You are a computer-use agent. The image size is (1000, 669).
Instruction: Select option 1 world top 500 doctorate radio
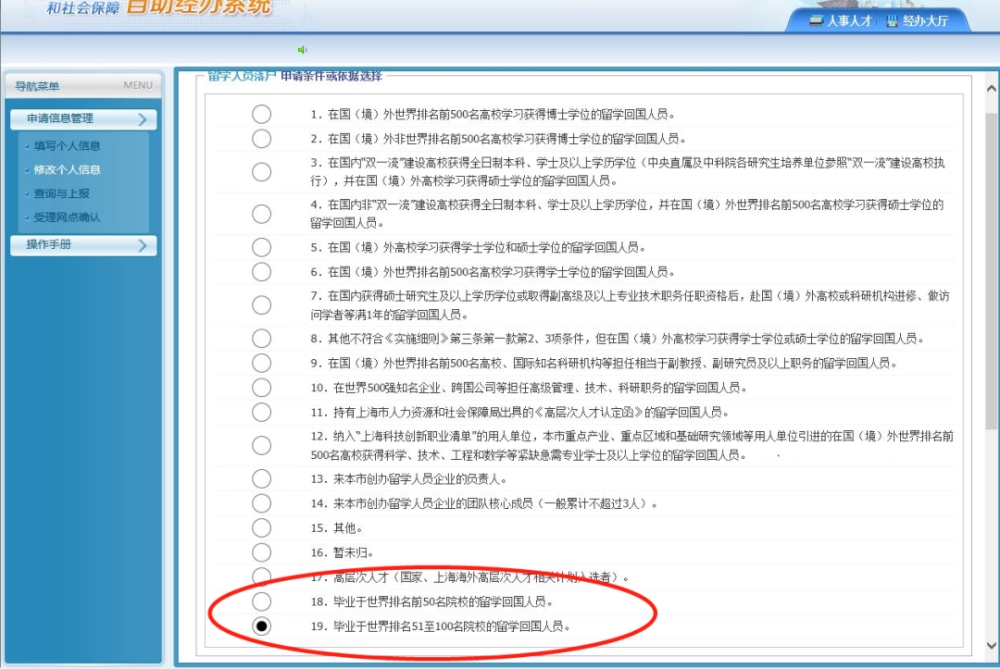[261, 114]
